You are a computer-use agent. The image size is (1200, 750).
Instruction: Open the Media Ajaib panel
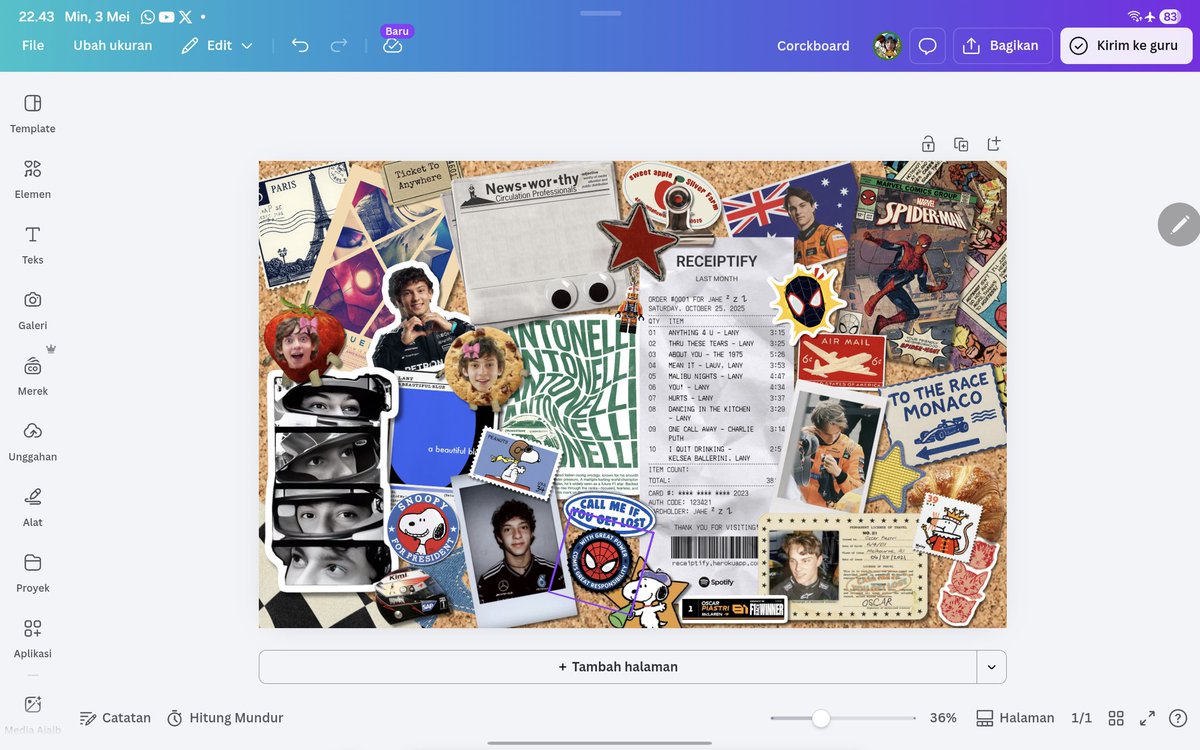pyautogui.click(x=33, y=712)
